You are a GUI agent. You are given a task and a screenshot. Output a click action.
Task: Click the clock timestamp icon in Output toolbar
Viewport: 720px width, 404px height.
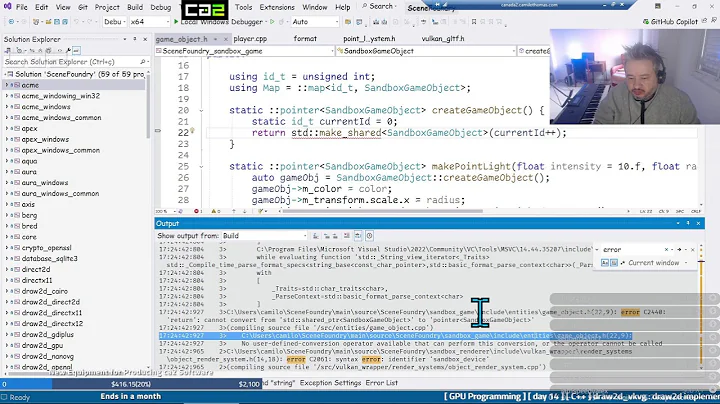(369, 236)
